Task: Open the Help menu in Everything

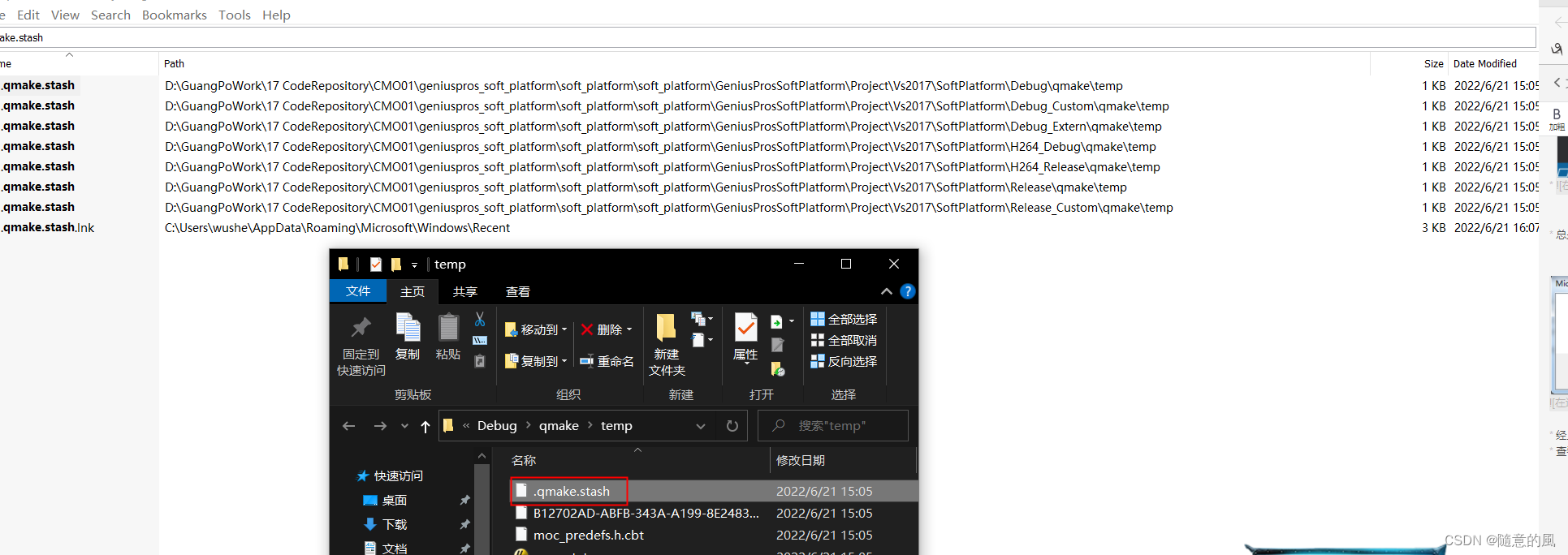Action: (276, 15)
